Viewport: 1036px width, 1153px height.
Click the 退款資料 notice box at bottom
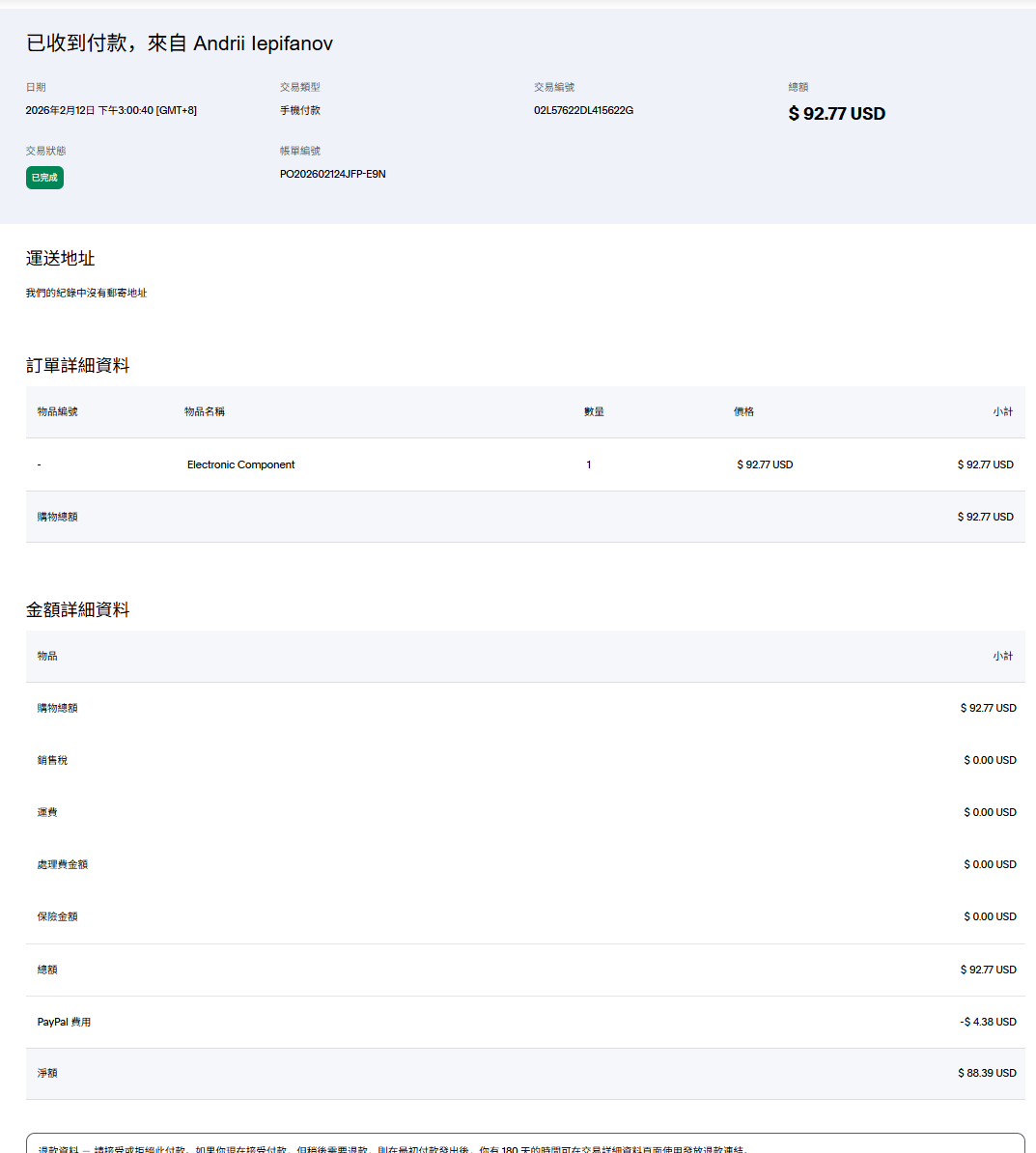coord(525,1145)
